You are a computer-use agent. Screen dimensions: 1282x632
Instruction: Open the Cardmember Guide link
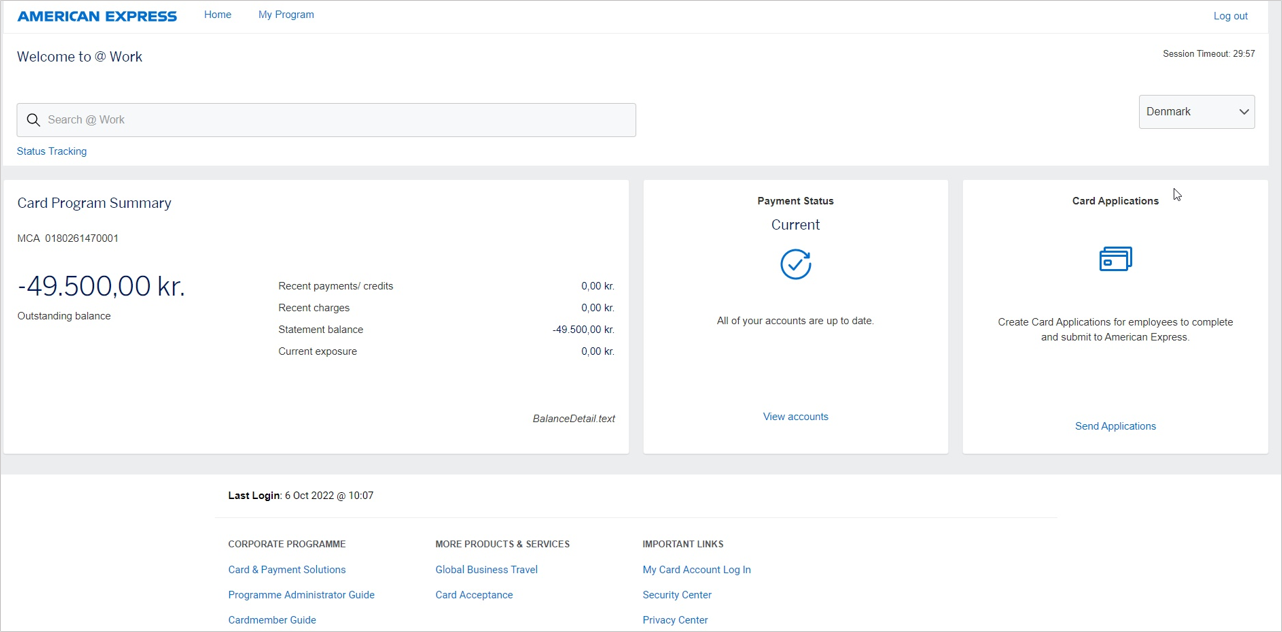(272, 620)
